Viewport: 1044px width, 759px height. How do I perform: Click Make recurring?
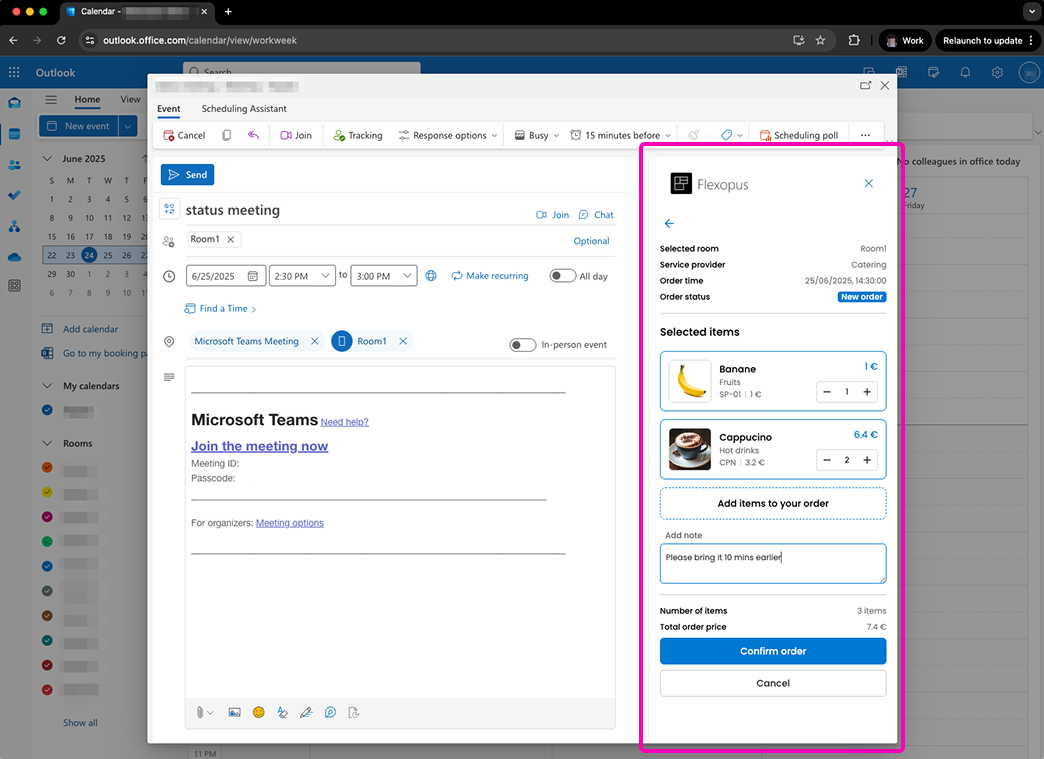[490, 276]
